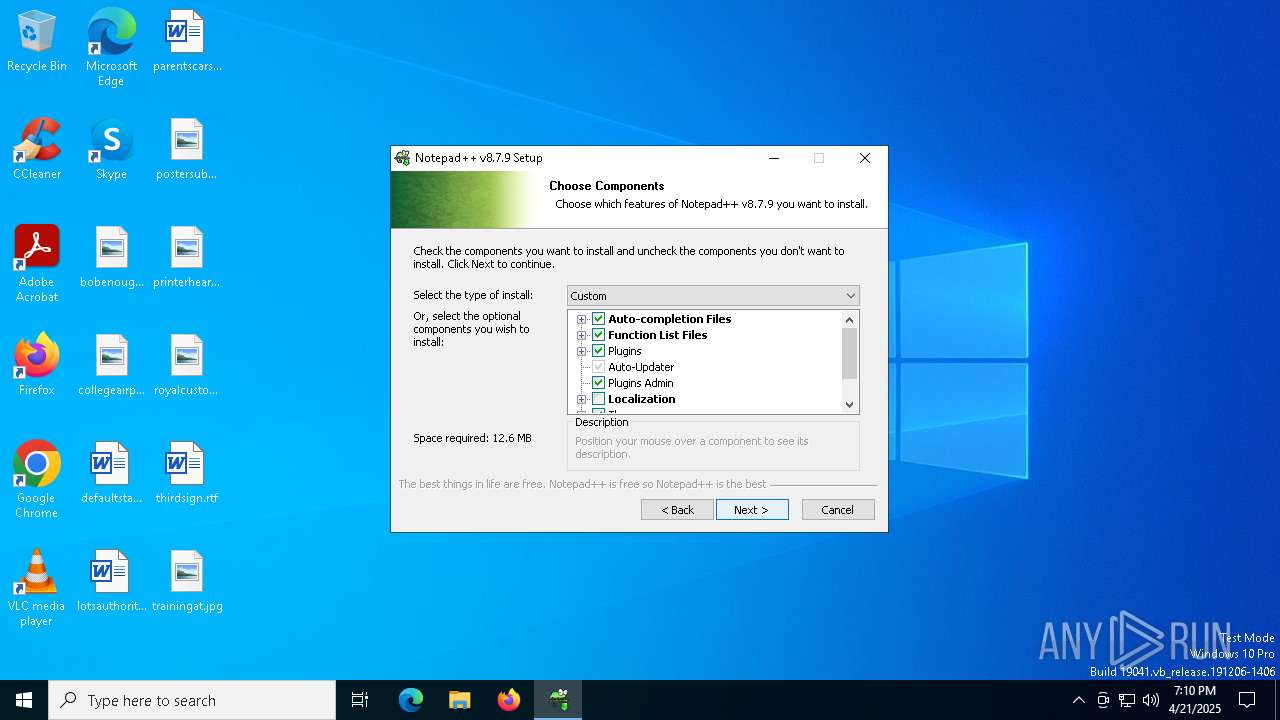Minimize the Notepad++ Setup window
Viewport: 1280px width, 720px height.
coord(774,158)
